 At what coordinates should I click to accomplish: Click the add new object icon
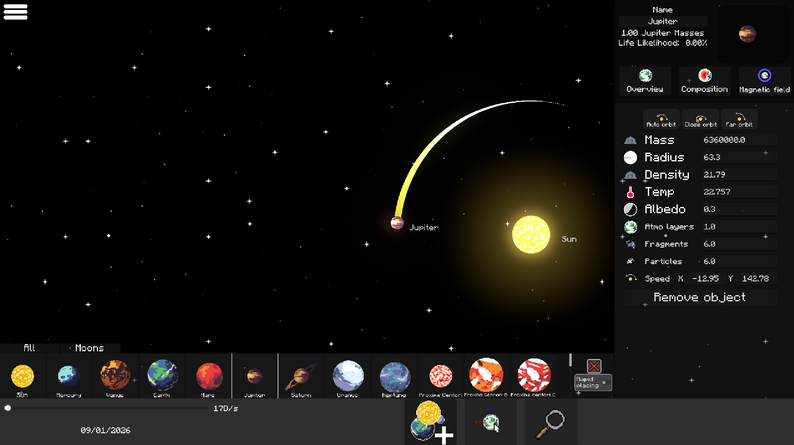pos(431,422)
